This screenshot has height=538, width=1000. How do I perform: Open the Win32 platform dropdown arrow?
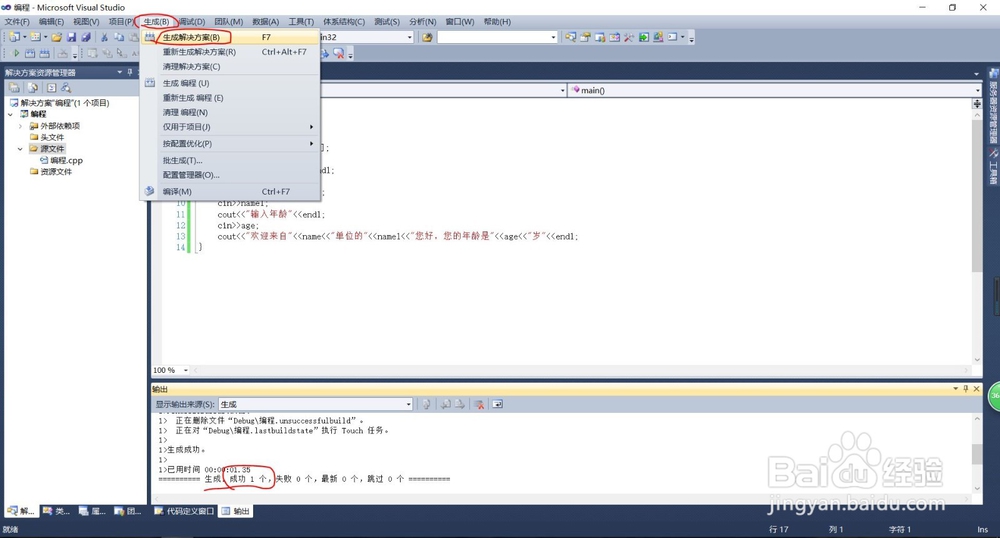point(409,37)
